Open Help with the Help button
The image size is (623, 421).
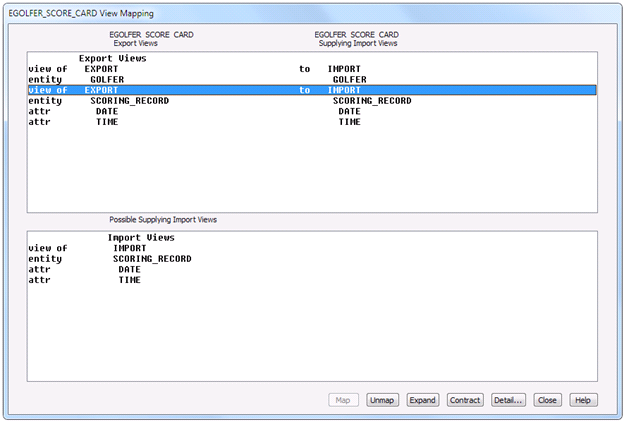(x=583, y=400)
